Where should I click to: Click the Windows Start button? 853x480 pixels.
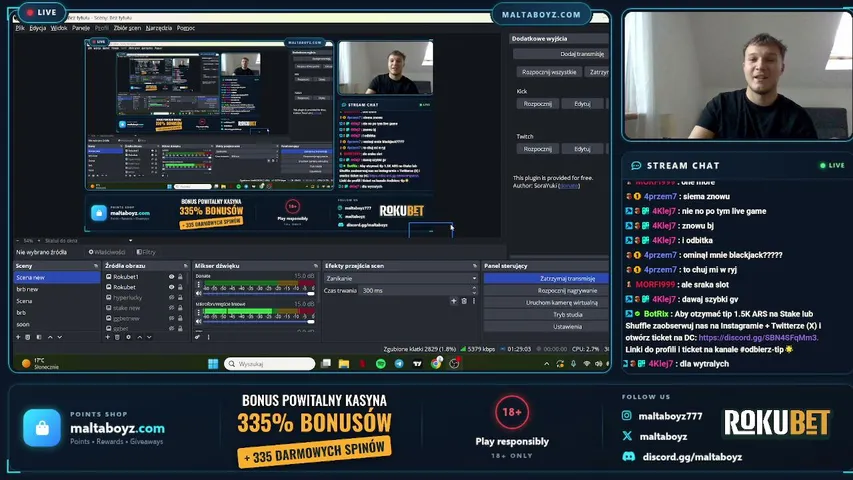tap(213, 364)
